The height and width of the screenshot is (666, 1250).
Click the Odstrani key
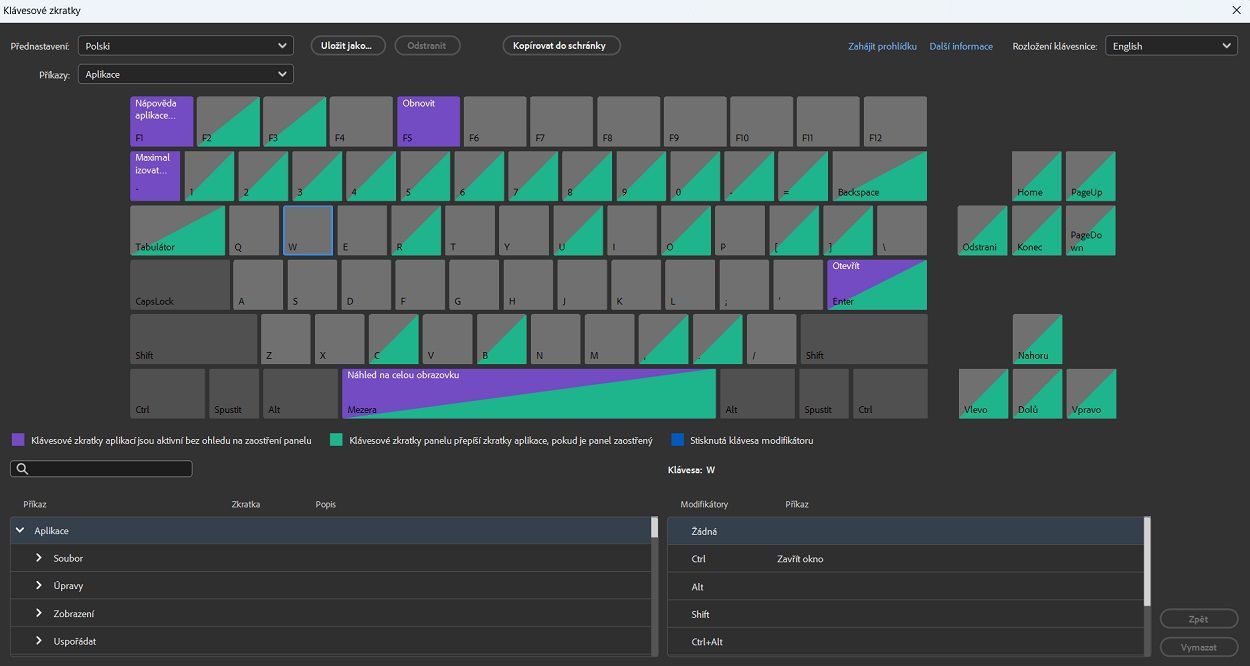coord(983,230)
